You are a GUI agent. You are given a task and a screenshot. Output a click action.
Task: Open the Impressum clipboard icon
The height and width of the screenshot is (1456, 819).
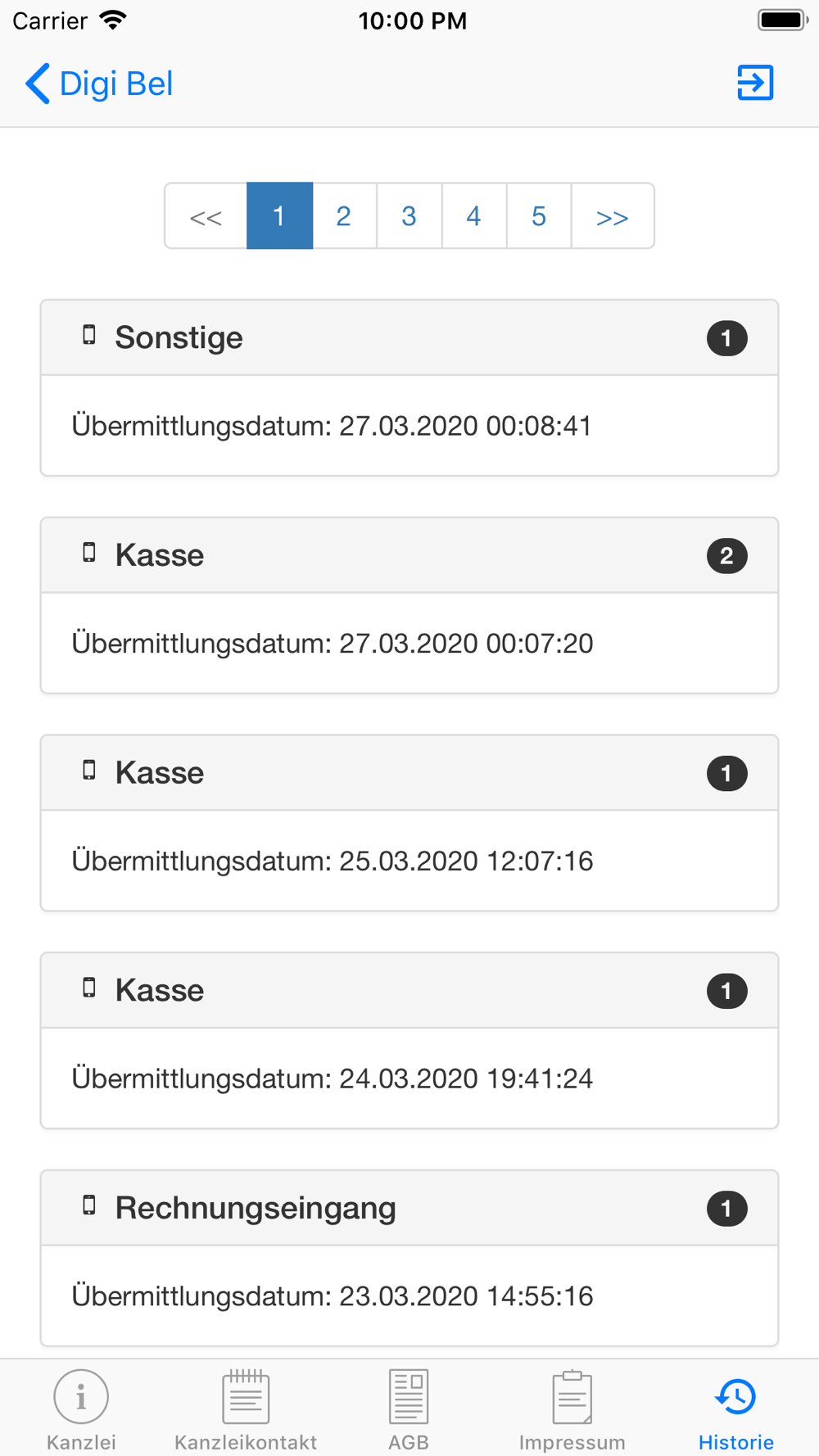point(572,1397)
